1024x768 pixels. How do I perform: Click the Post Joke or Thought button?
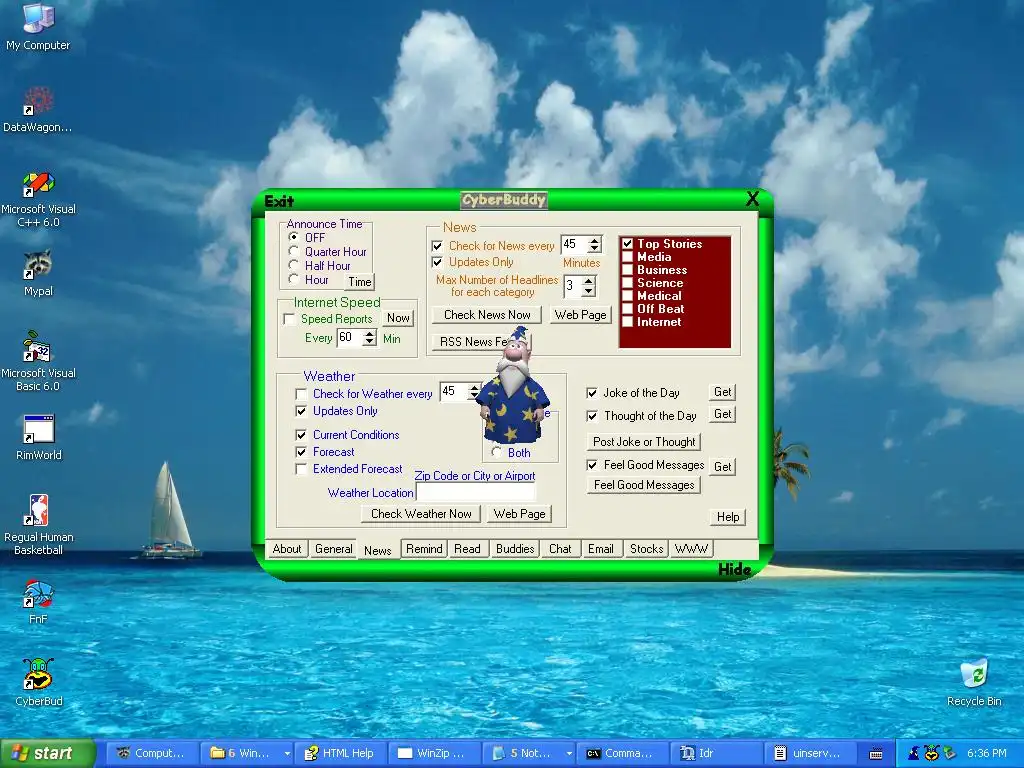coord(644,442)
